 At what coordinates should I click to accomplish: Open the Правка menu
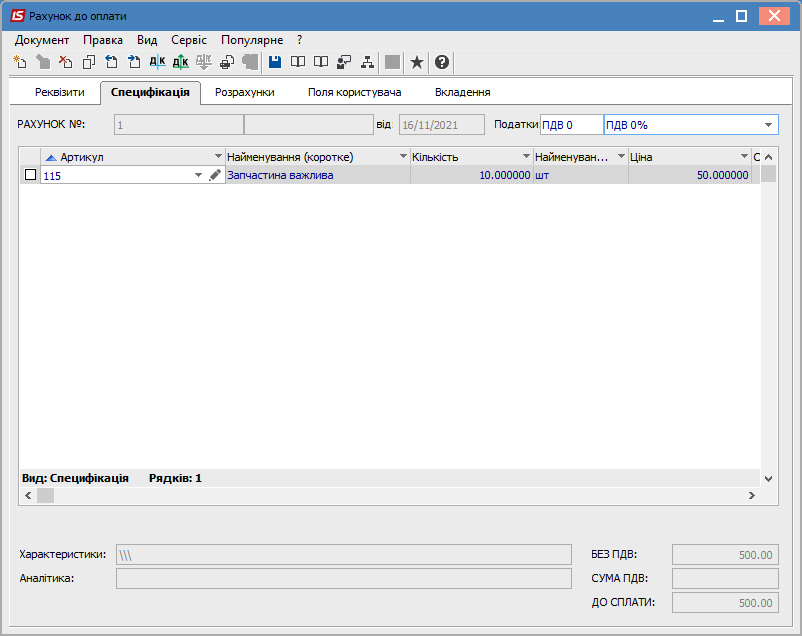coord(103,40)
